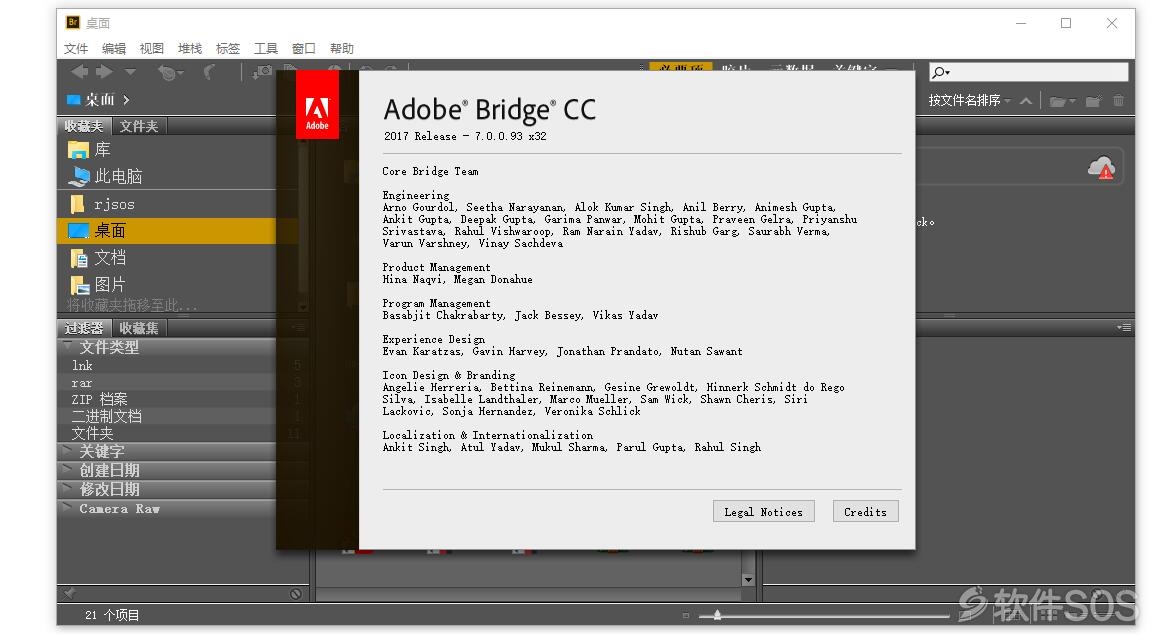Open the recent files boomerang-clock dropdown
1156x634 pixels.
point(170,72)
